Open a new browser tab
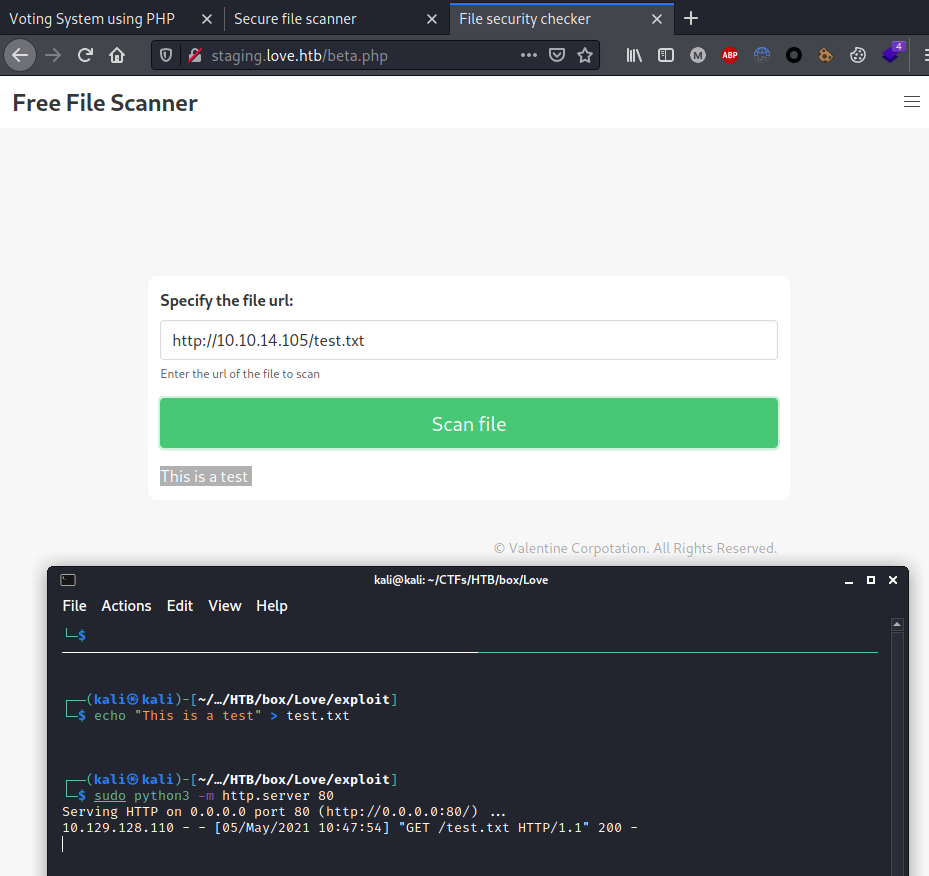The image size is (929, 876). [x=691, y=18]
